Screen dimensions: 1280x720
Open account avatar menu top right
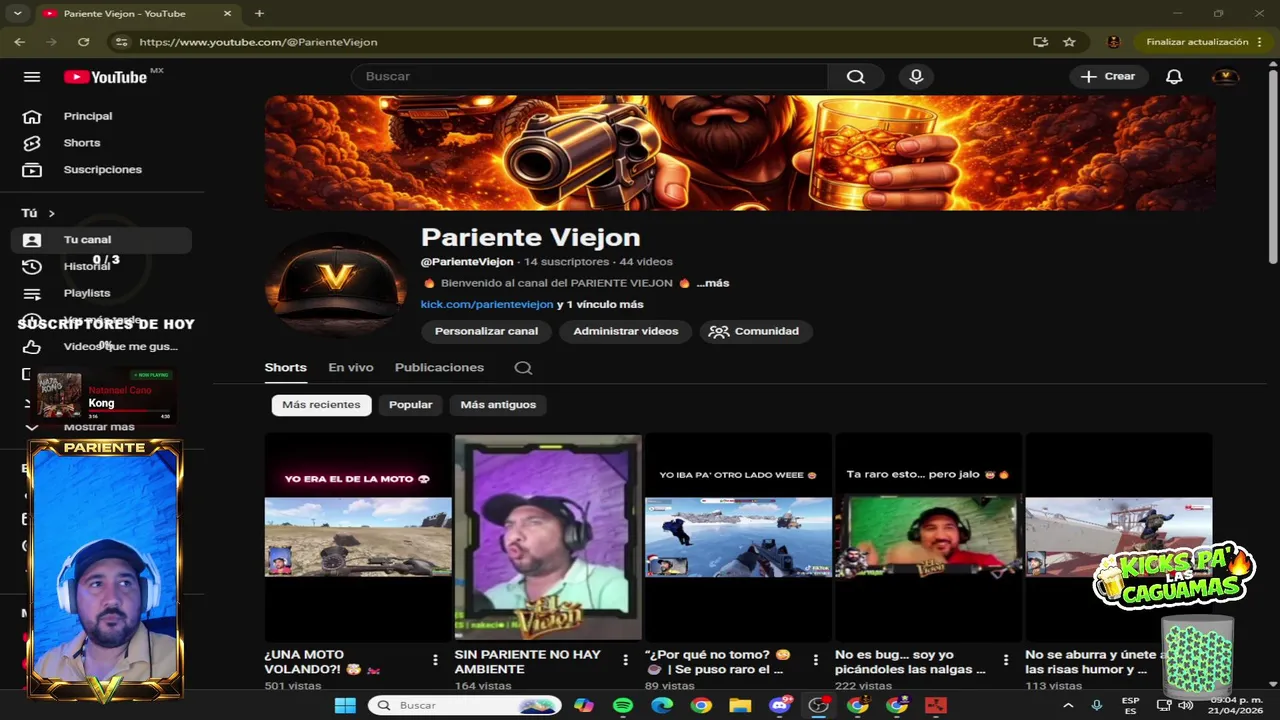coord(1225,77)
